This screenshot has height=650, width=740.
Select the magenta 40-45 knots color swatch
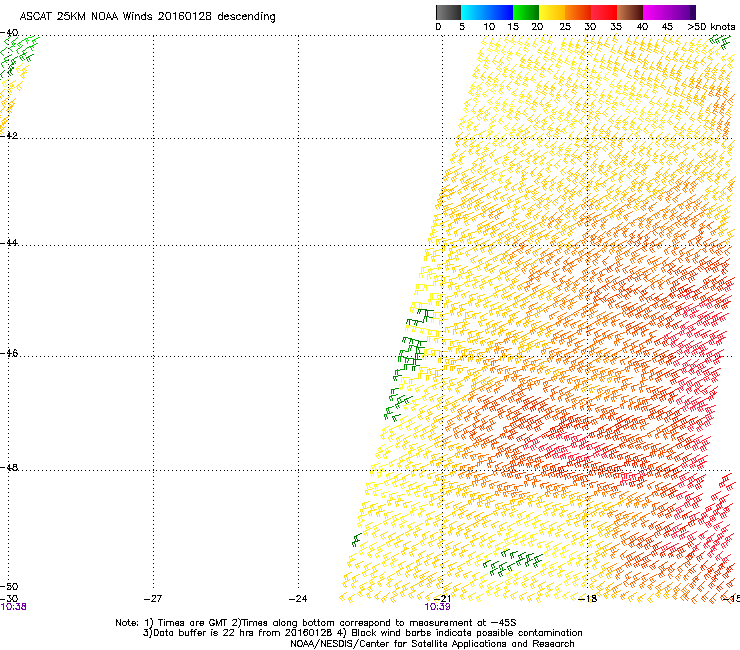[656, 12]
